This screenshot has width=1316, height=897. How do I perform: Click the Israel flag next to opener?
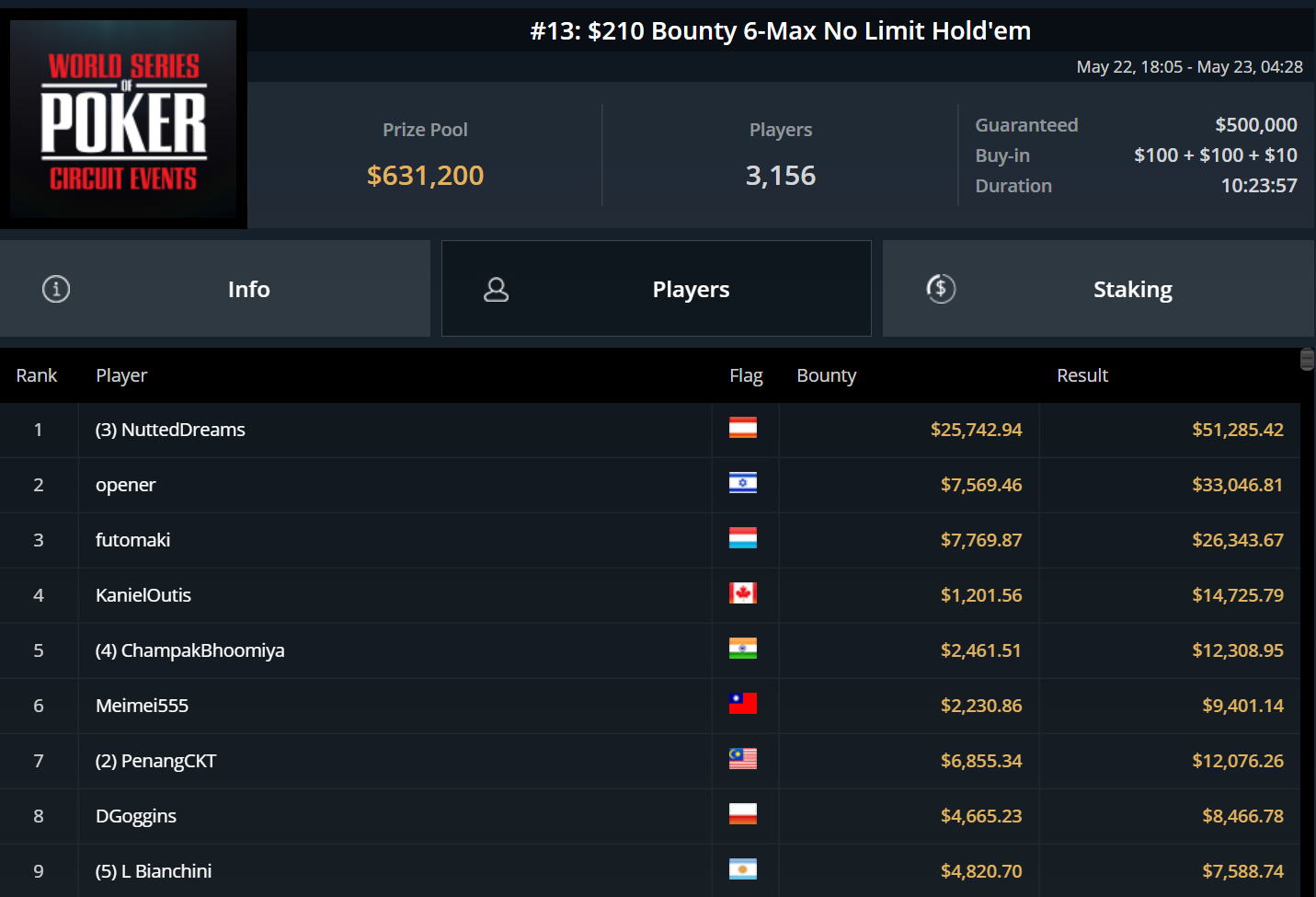tap(743, 483)
